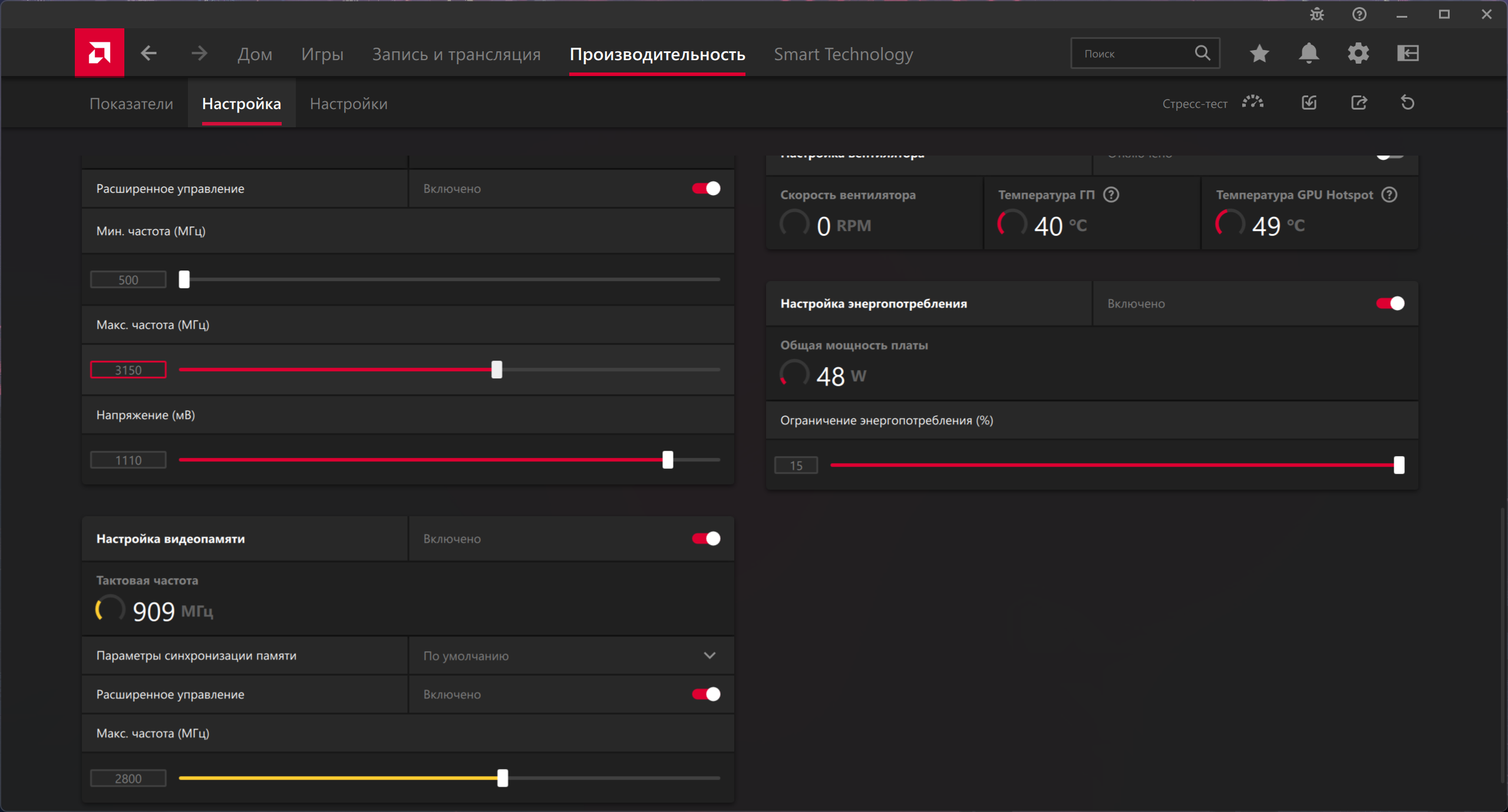Open notifications bell icon

pos(1308,54)
